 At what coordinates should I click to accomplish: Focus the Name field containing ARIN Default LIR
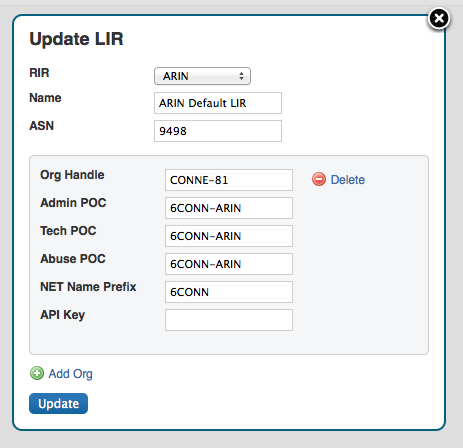(218, 103)
